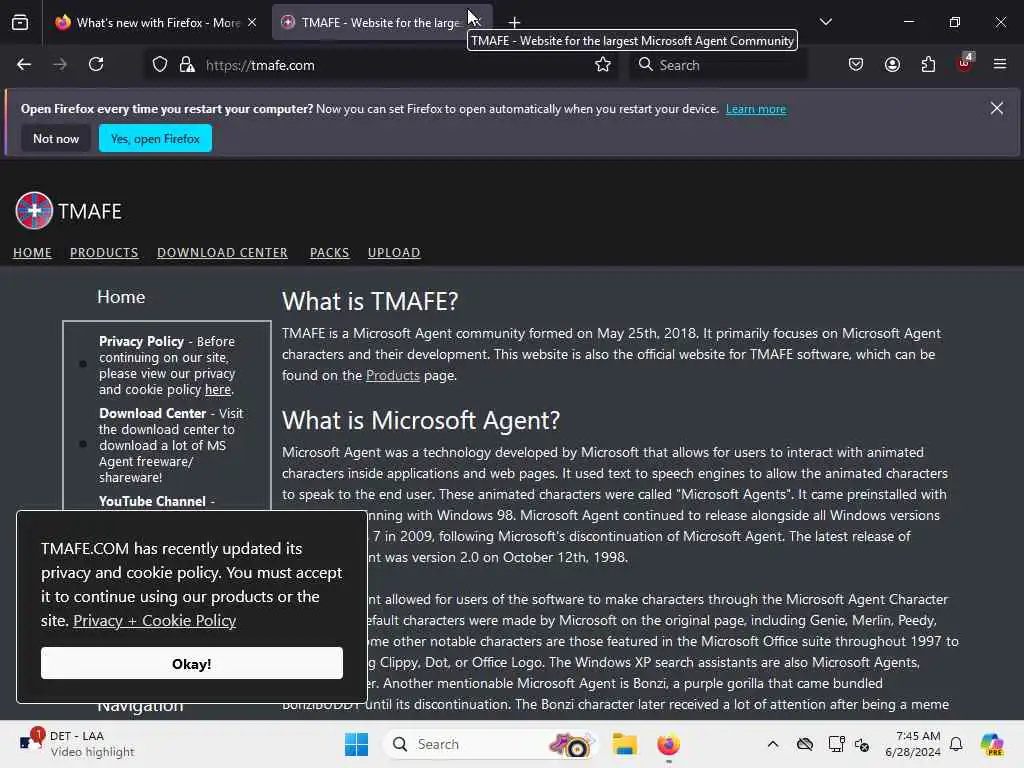The height and width of the screenshot is (768, 1024).
Task: Follow the privacy policy "here" link
Action: pos(217,390)
